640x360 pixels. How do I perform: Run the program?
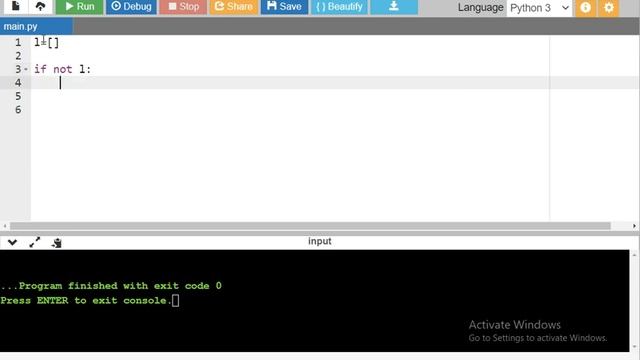(x=80, y=7)
